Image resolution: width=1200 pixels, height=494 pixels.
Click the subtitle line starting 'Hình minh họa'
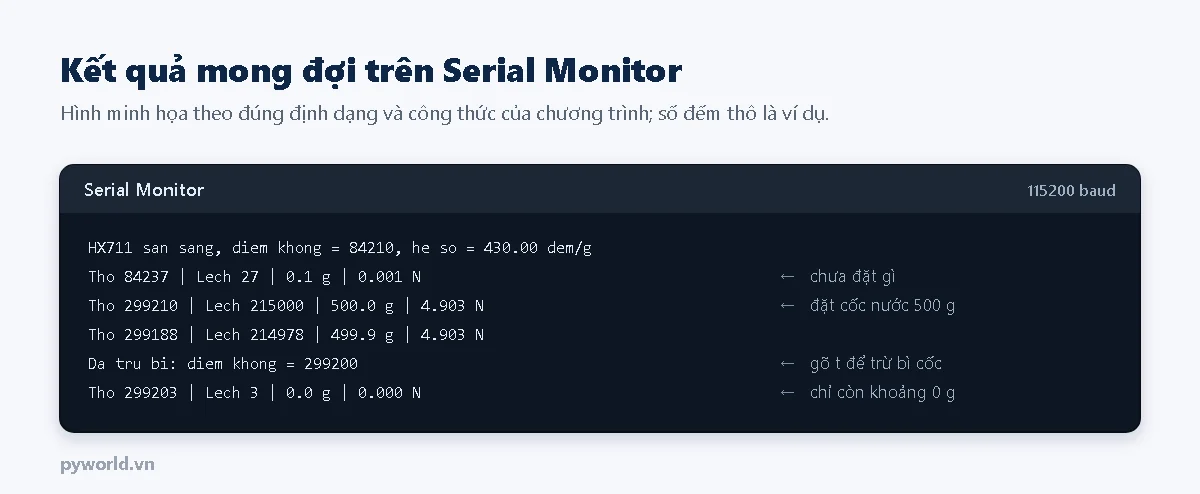tap(445, 113)
